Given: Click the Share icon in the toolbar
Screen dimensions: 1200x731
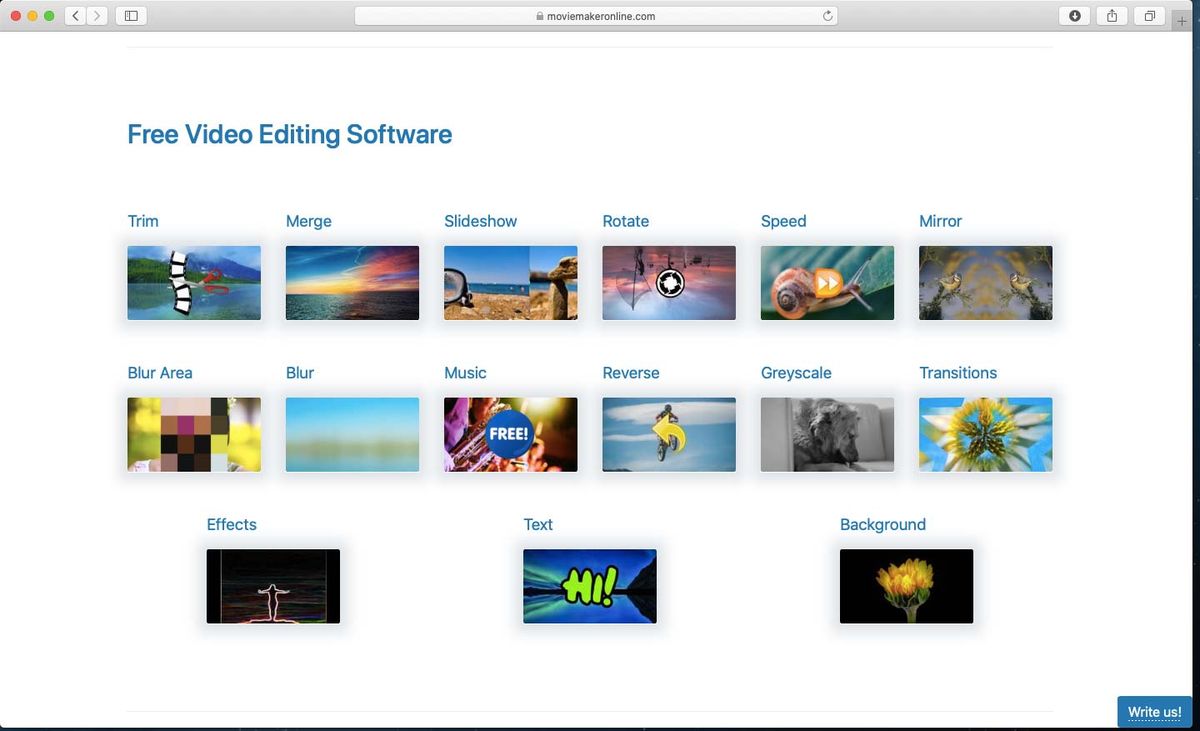Looking at the screenshot, I should [1112, 16].
